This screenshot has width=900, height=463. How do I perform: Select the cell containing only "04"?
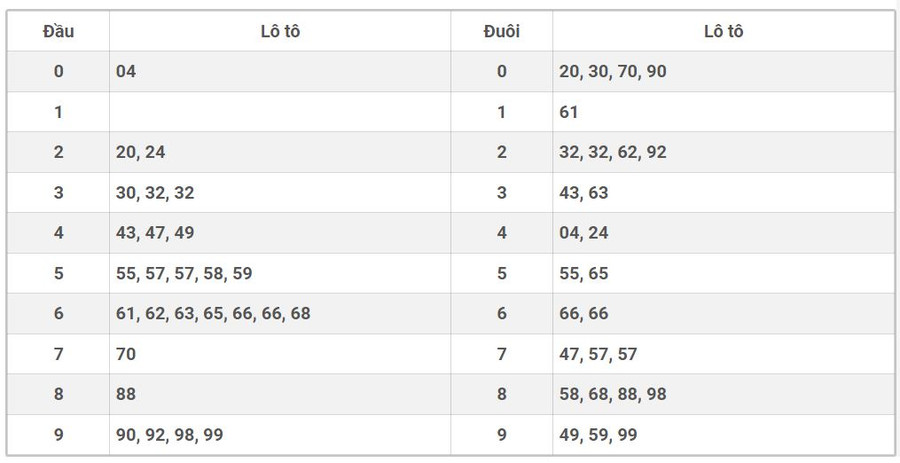point(126,71)
